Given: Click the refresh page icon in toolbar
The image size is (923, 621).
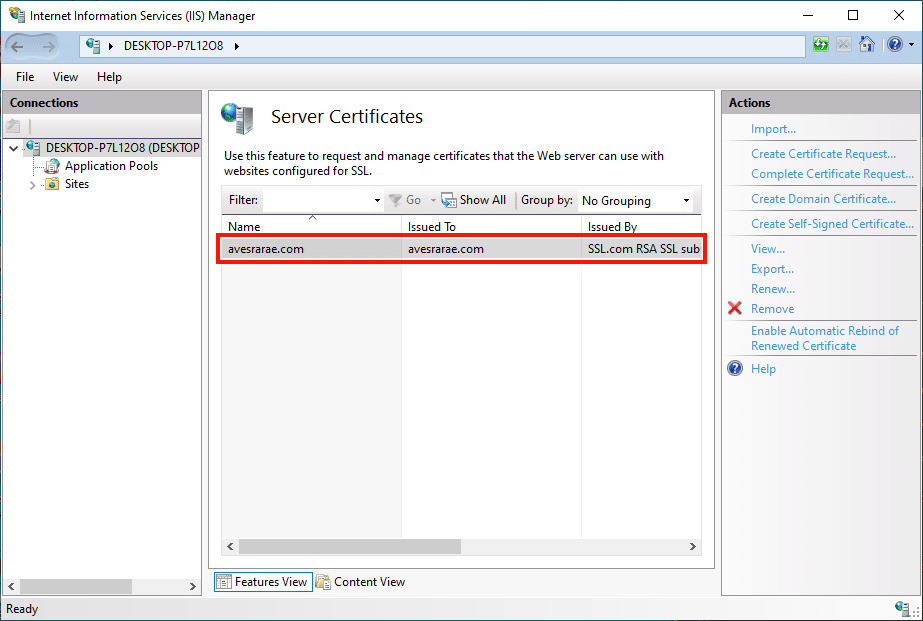Looking at the screenshot, I should (x=821, y=45).
